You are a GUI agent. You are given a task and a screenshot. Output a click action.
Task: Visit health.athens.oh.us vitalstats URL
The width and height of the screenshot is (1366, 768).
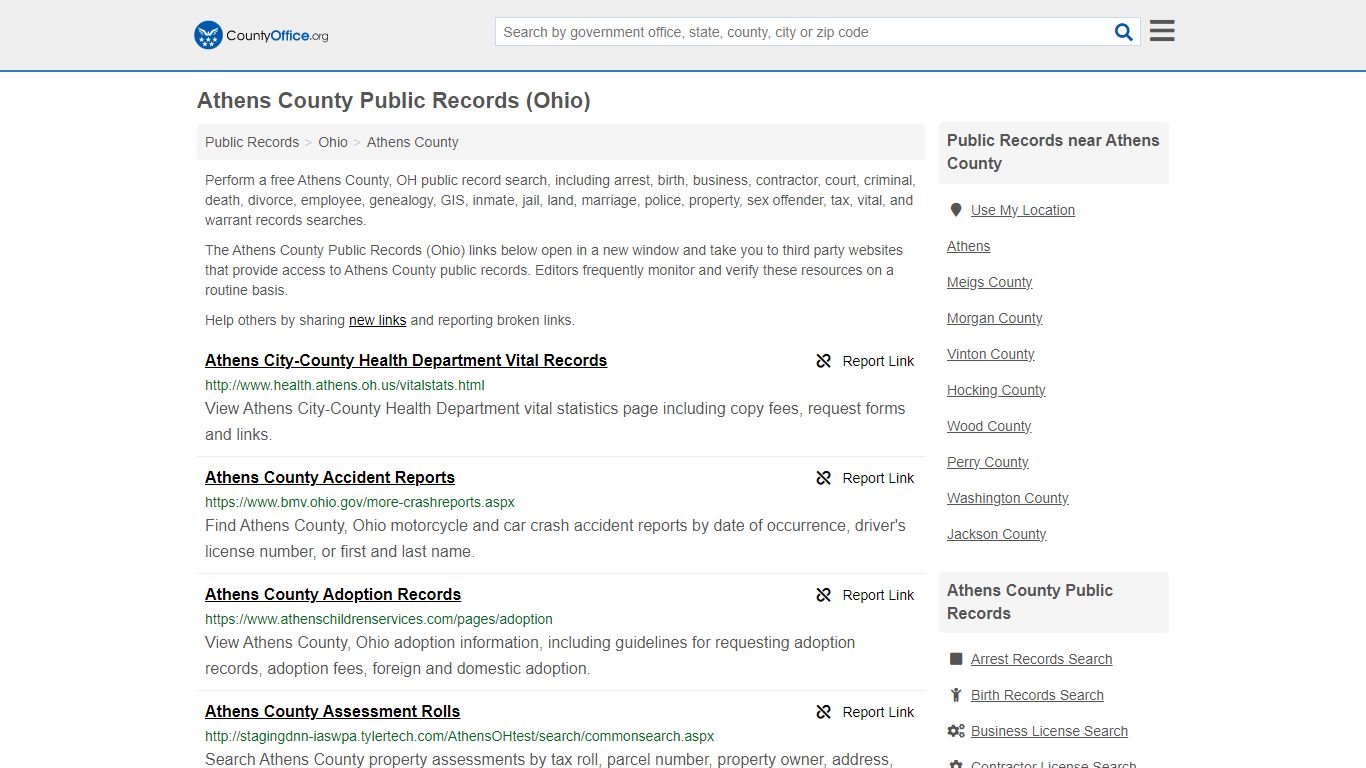[x=345, y=385]
